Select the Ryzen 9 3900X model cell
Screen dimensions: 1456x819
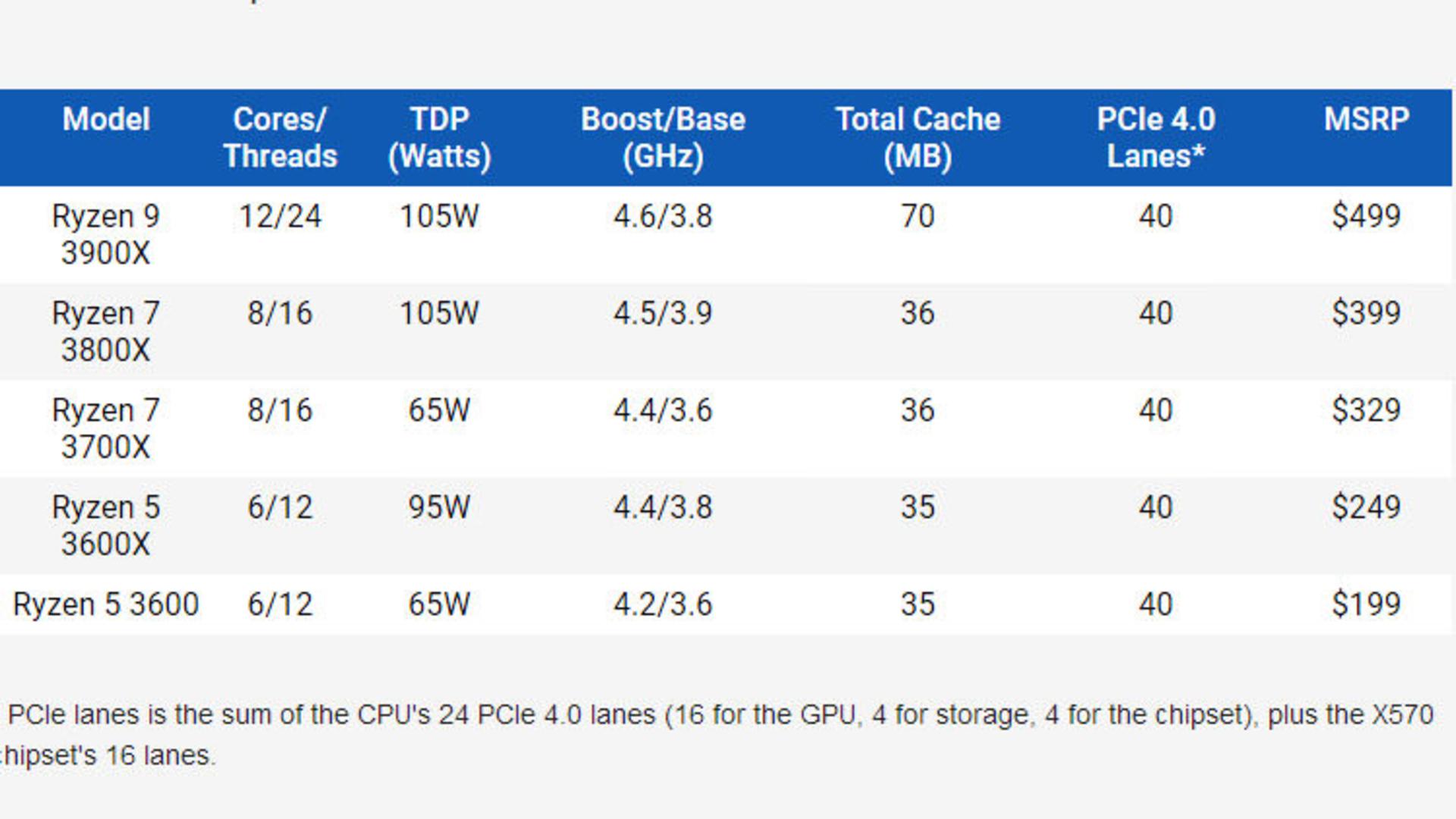(105, 235)
